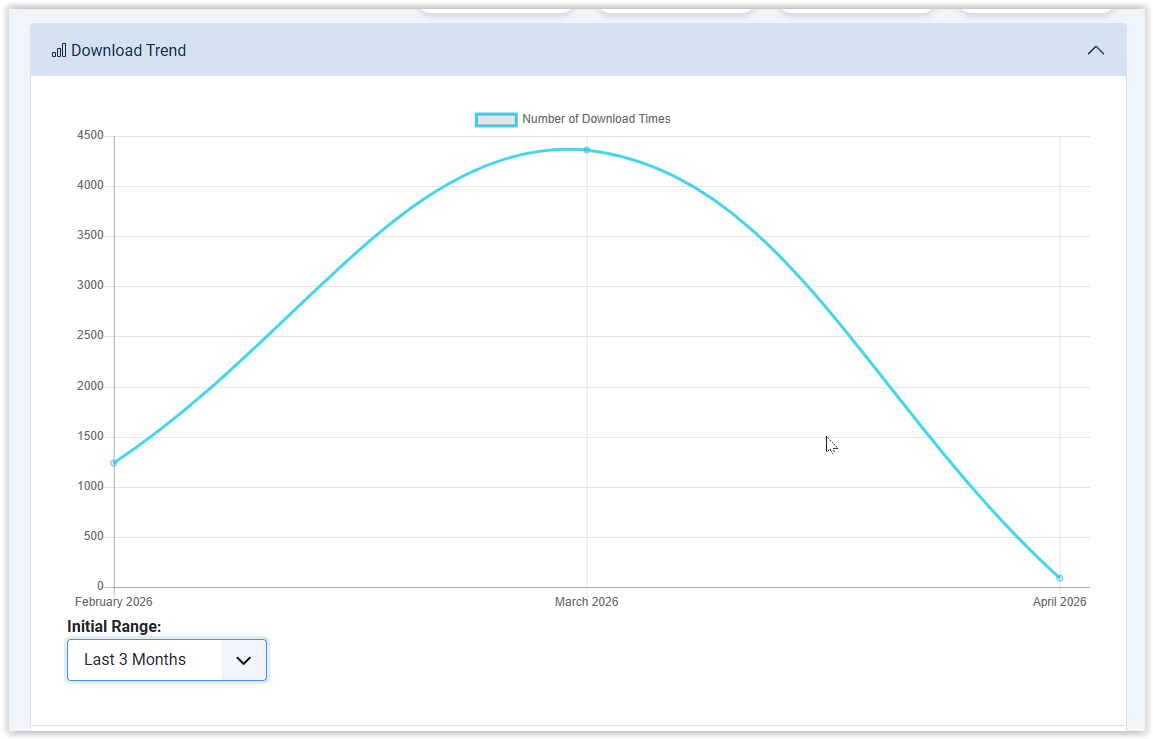The width and height of the screenshot is (1153, 739).
Task: Click the bar chart icon beside Download Trend
Action: [59, 50]
